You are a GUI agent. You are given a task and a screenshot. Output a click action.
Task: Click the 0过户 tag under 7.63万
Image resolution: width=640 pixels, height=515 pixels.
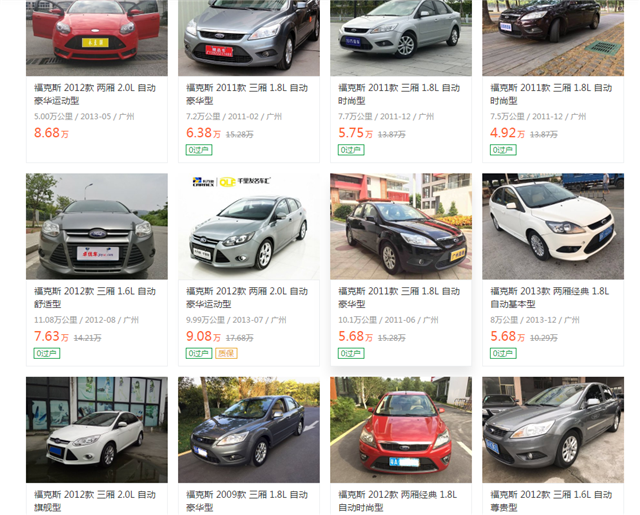pos(47,353)
